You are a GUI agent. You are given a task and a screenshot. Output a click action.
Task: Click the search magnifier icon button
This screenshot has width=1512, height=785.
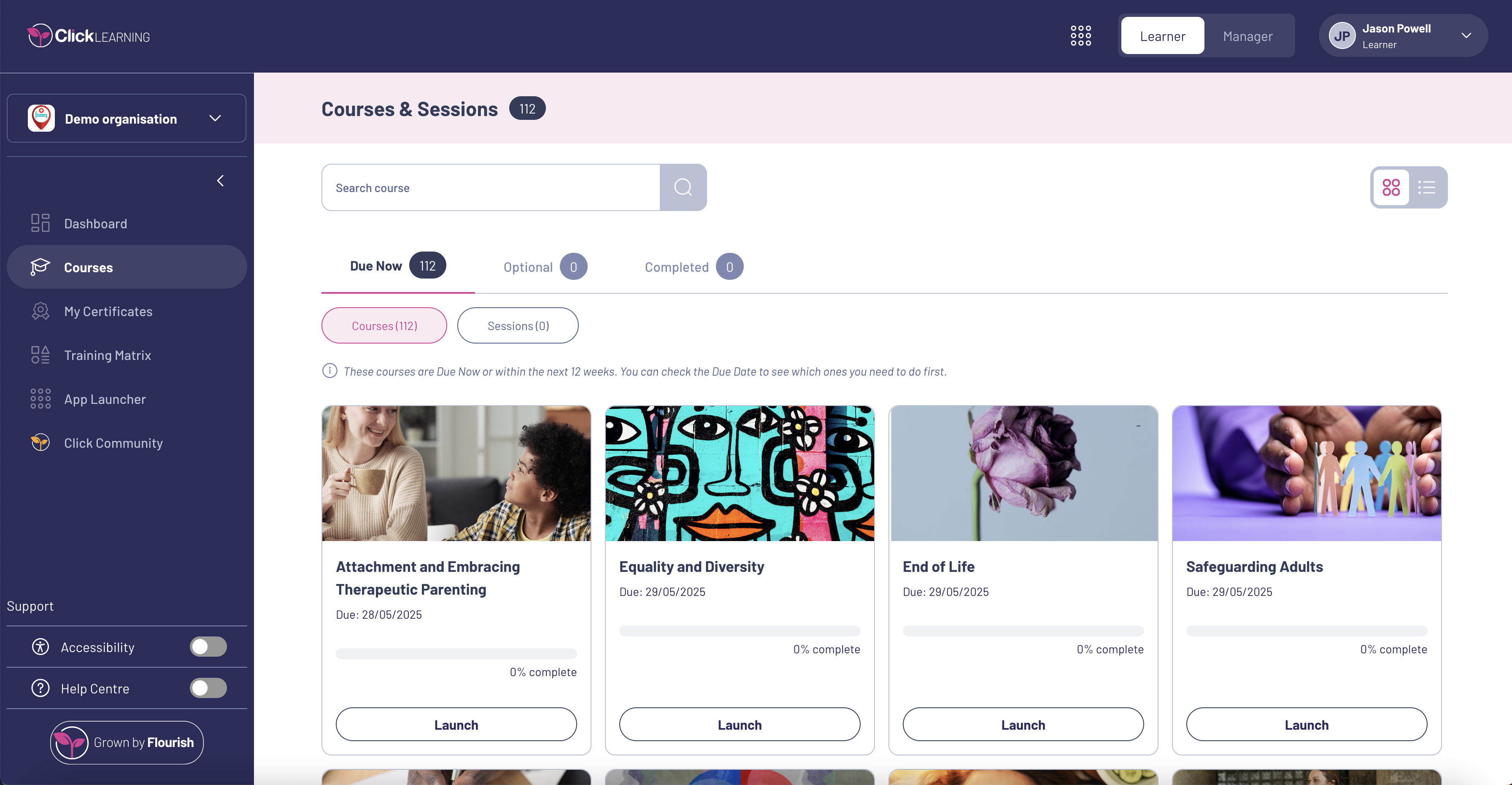[x=683, y=187]
